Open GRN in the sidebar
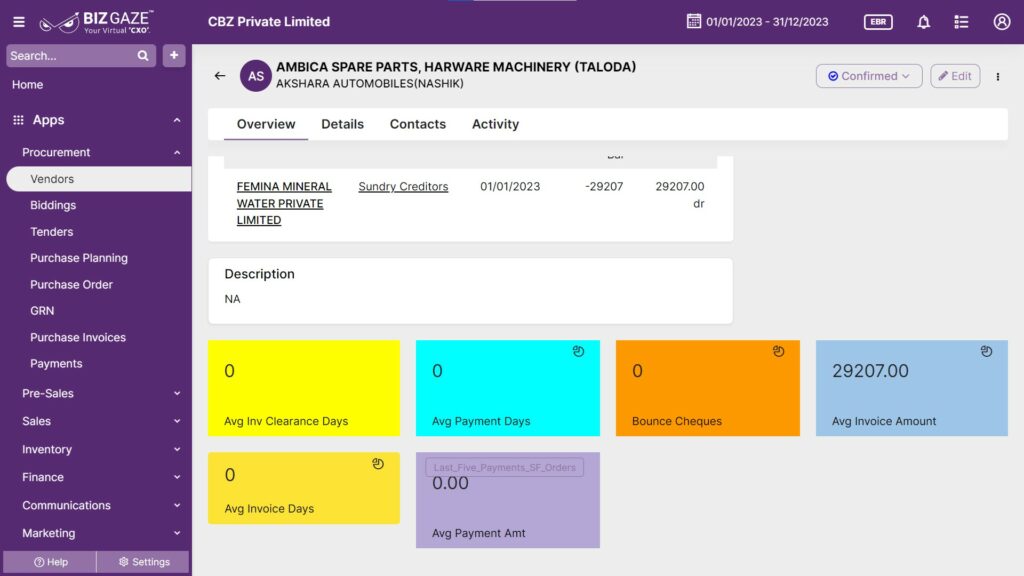Viewport: 1024px width, 576px height. coord(42,311)
